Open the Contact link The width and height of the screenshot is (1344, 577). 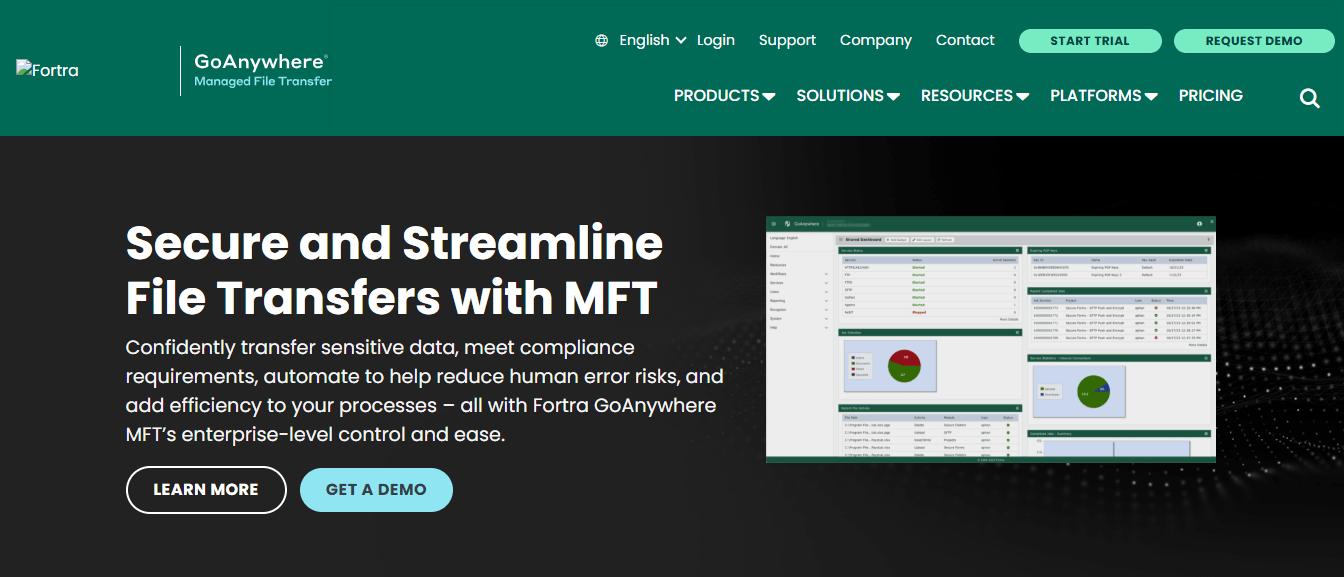[x=965, y=40]
